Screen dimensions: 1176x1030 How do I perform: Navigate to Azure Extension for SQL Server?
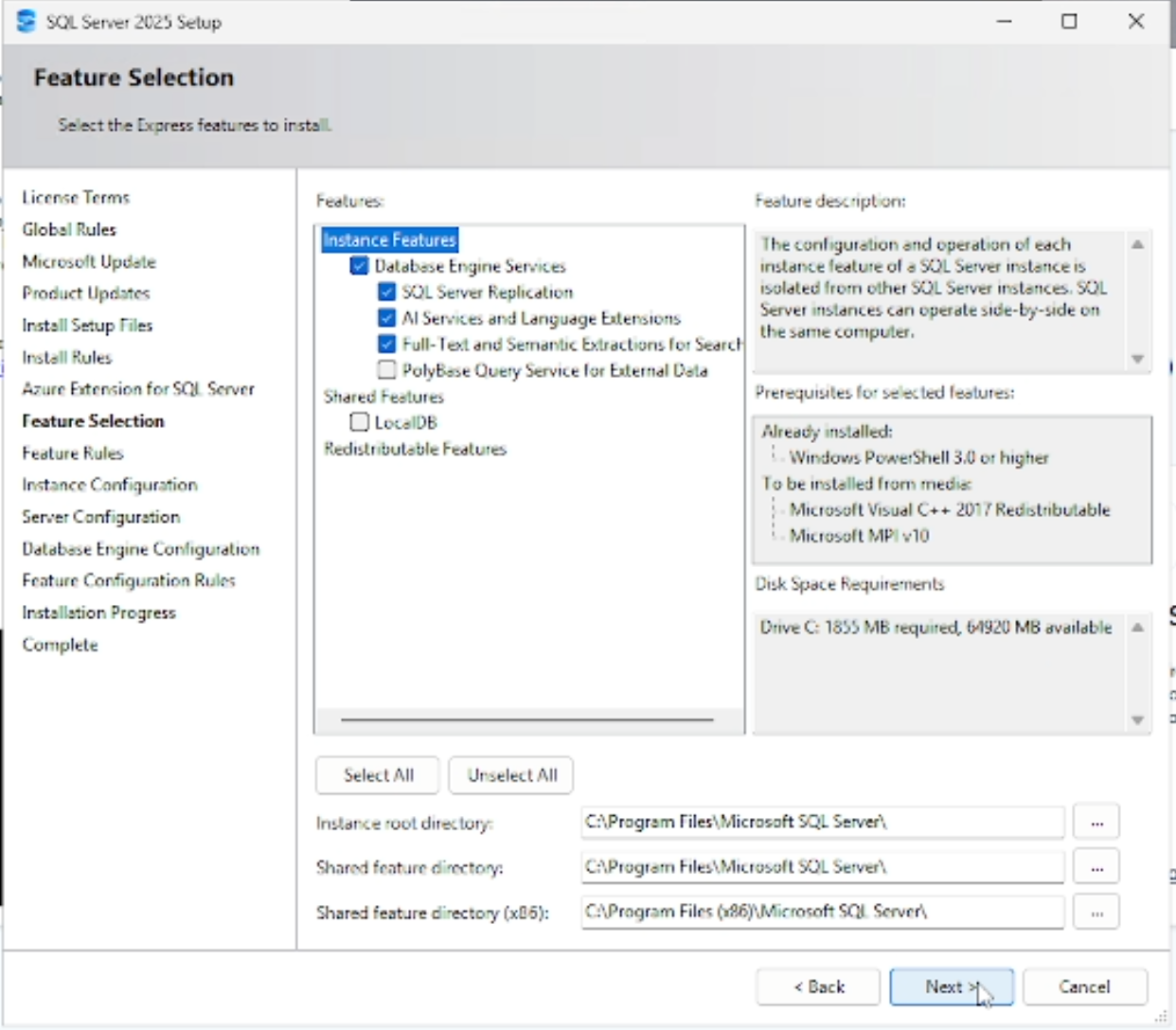pyautogui.click(x=137, y=388)
